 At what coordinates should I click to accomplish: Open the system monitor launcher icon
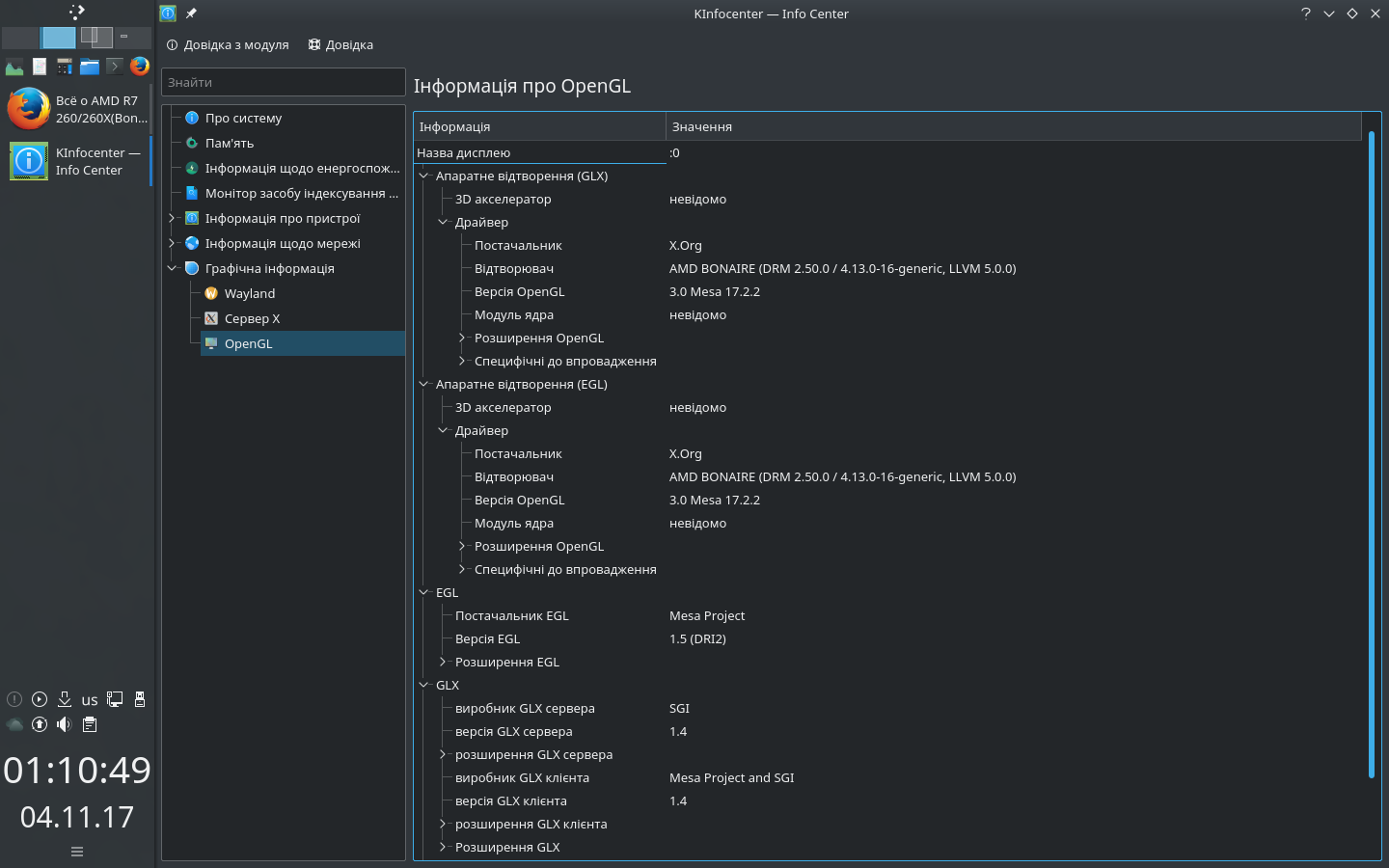click(x=14, y=67)
